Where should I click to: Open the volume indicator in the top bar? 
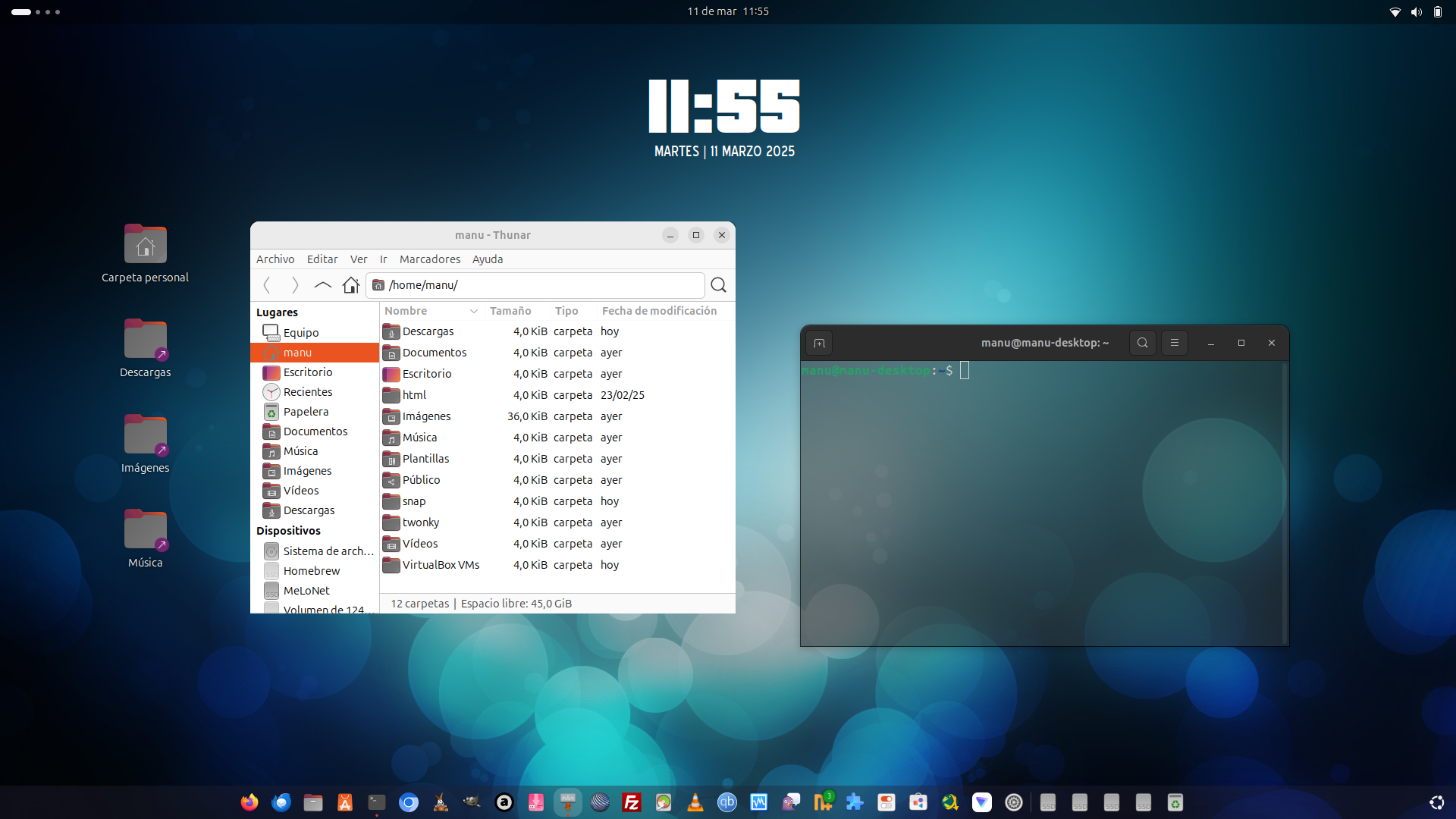coord(1416,11)
